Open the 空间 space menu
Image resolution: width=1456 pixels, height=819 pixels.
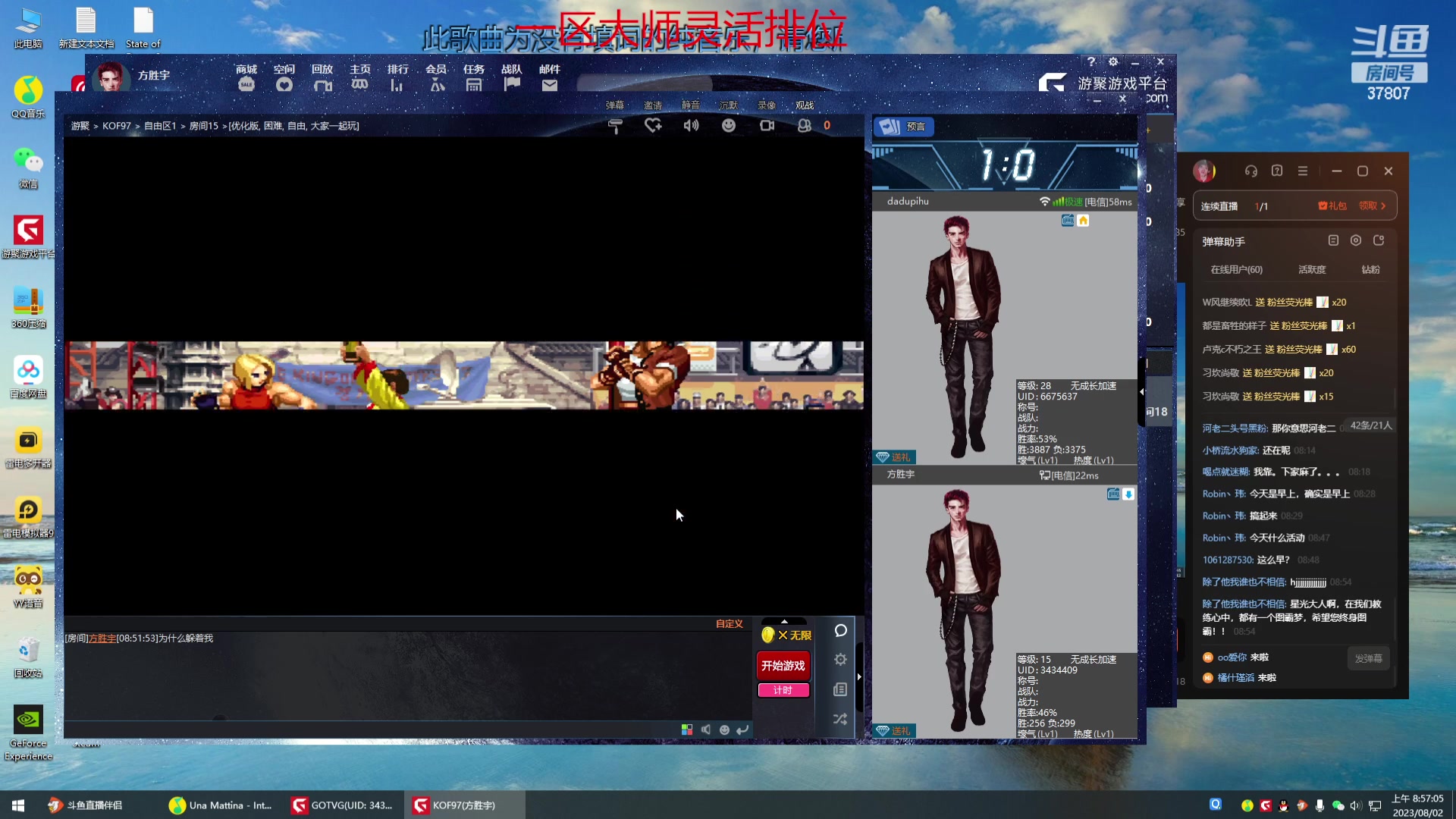(x=284, y=77)
